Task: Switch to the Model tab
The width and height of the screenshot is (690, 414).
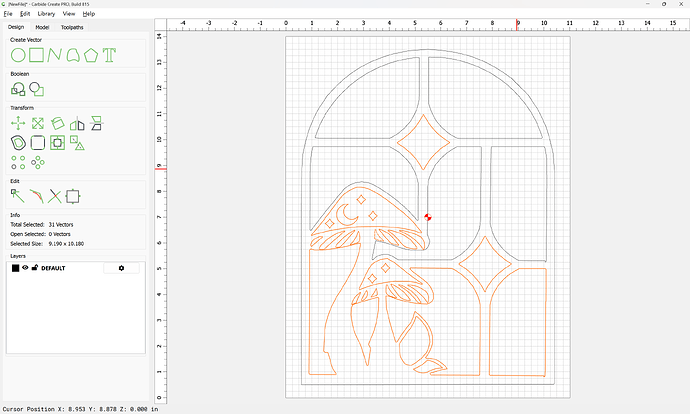Action: [x=42, y=27]
